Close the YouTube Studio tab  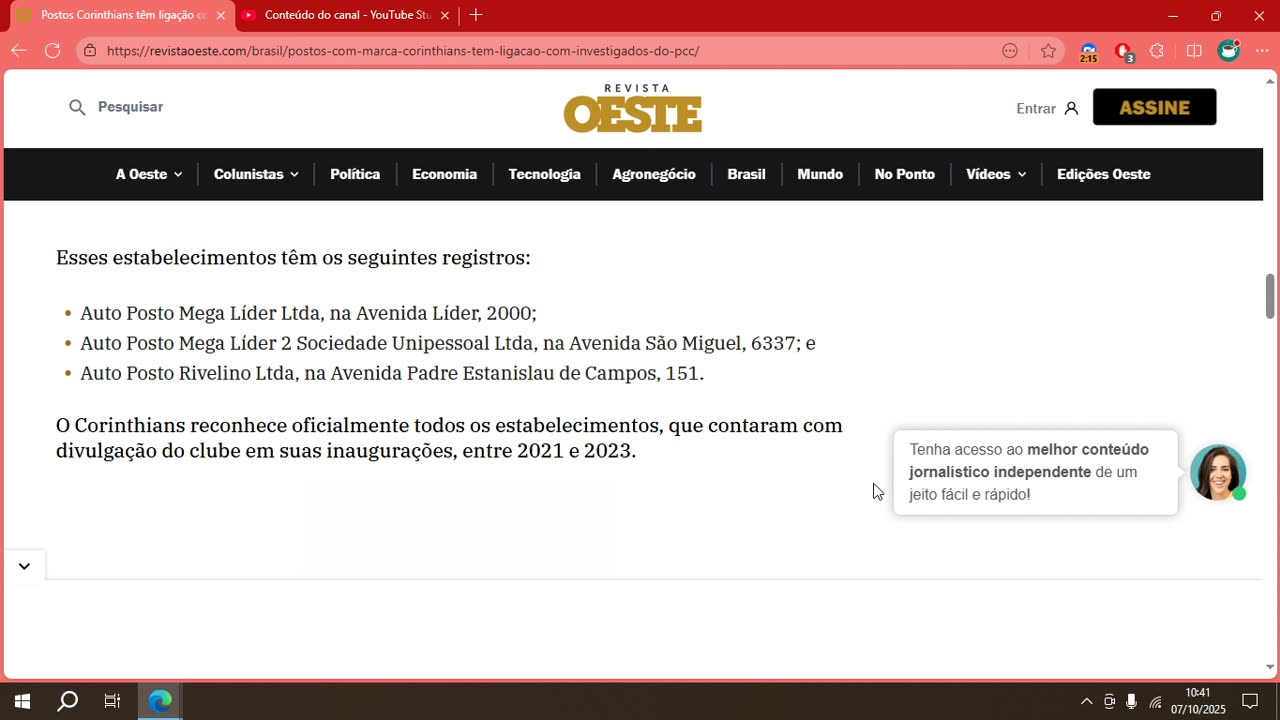[445, 15]
